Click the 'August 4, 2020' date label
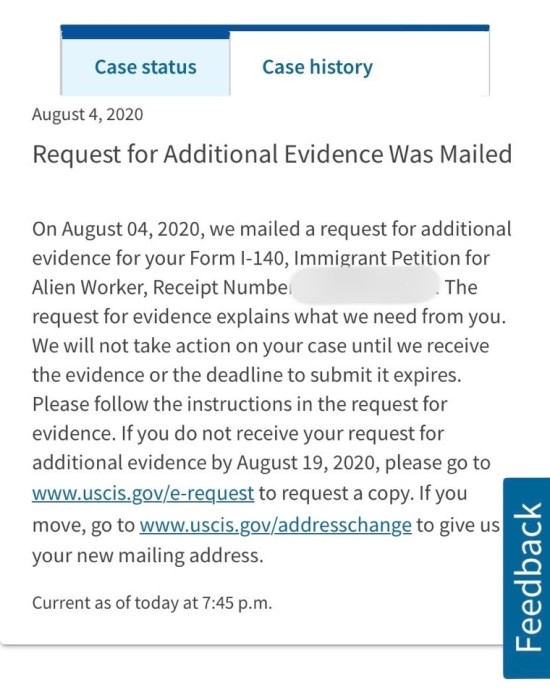The image size is (550, 695). pyautogui.click(x=87, y=114)
